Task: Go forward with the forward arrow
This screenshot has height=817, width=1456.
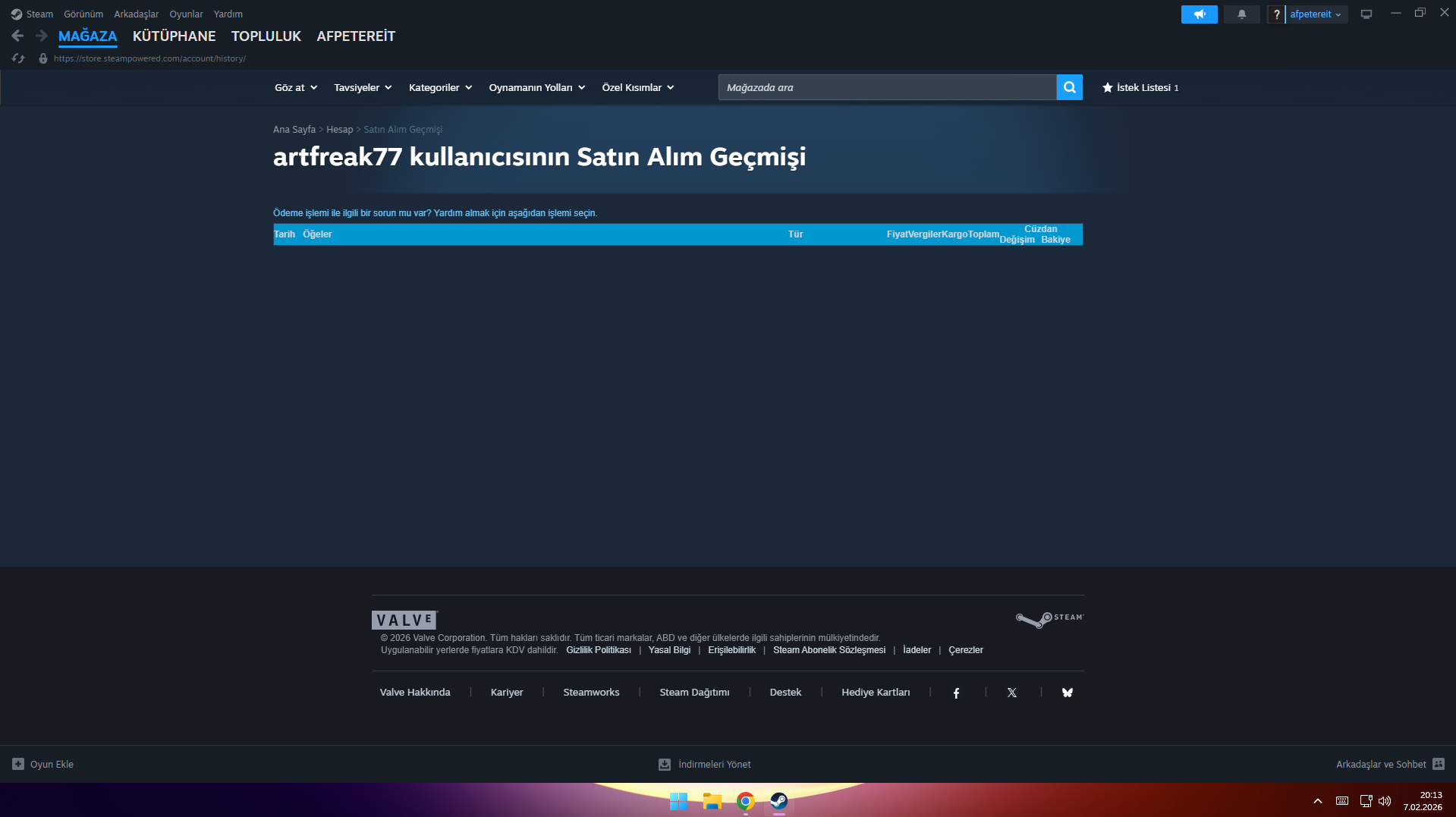Action: [x=42, y=36]
